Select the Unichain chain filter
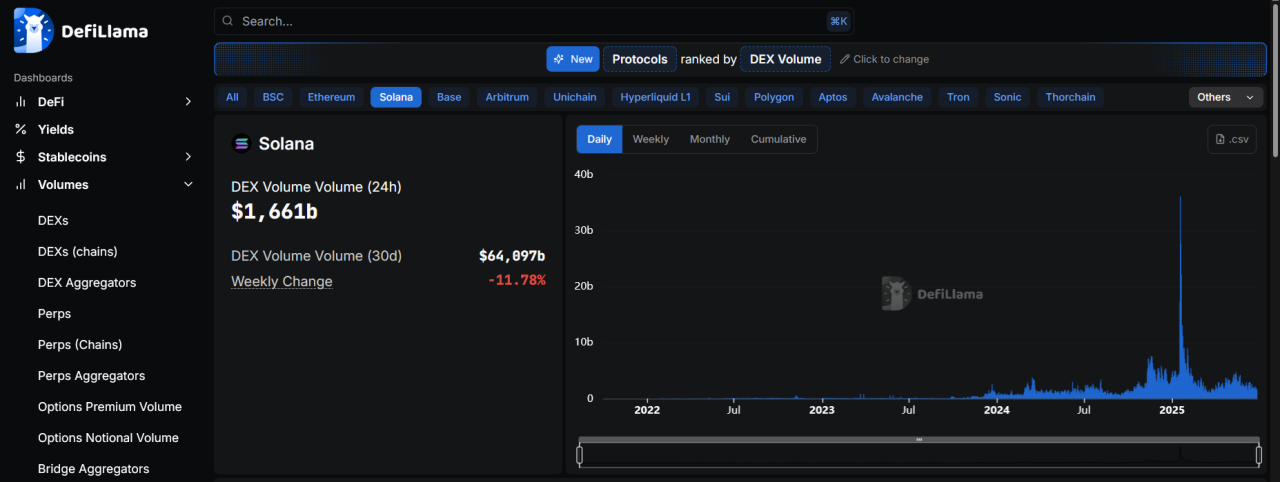Screen dimensions: 1280x482 pyautogui.click(x=575, y=97)
